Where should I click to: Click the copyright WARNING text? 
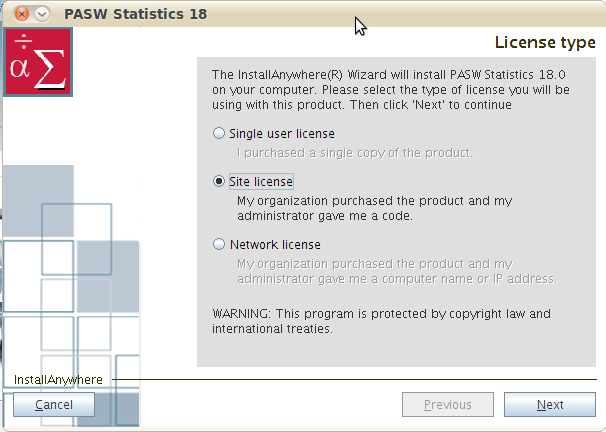click(x=381, y=321)
